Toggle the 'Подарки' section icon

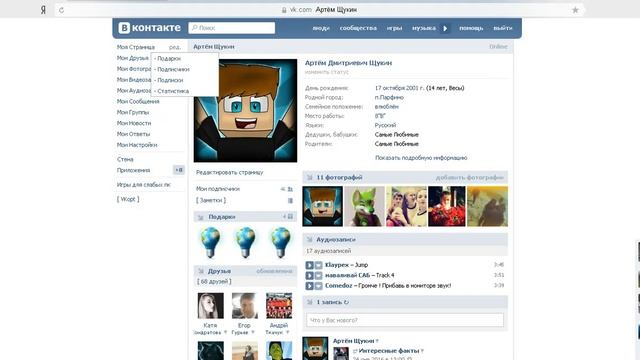(200, 217)
